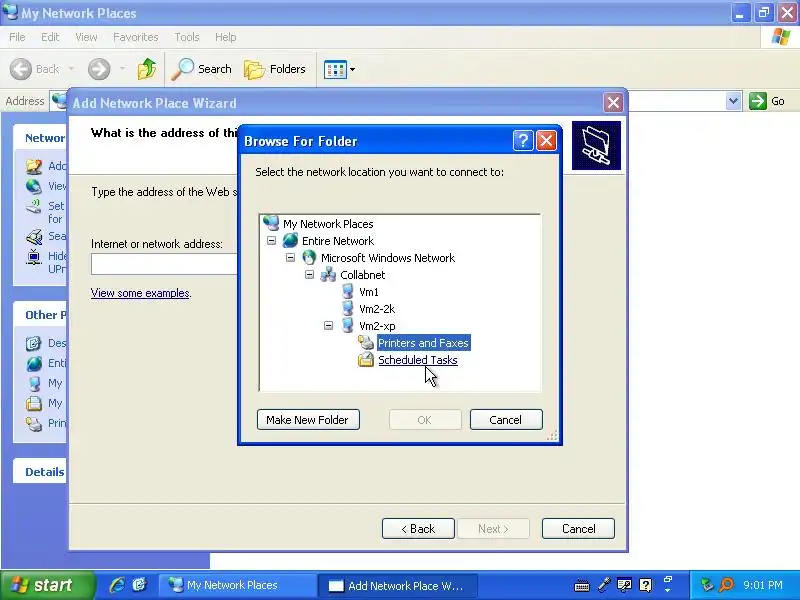This screenshot has width=800, height=600.
Task: Open the Tools menu
Action: (187, 37)
